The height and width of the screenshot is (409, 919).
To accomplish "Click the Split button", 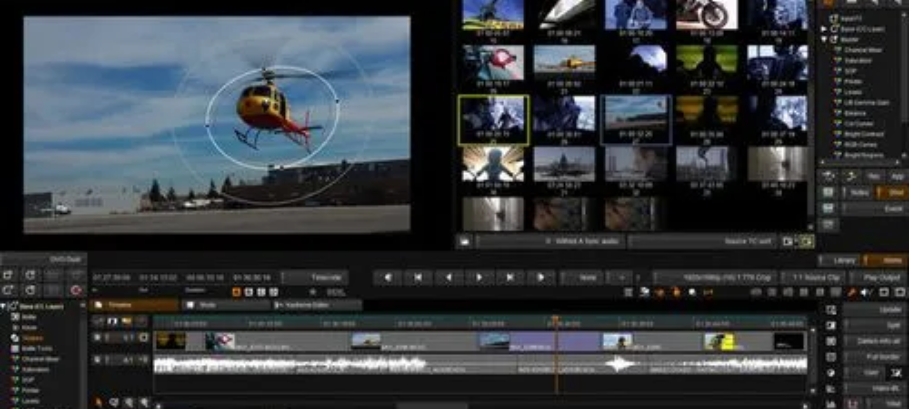I will pos(875,325).
